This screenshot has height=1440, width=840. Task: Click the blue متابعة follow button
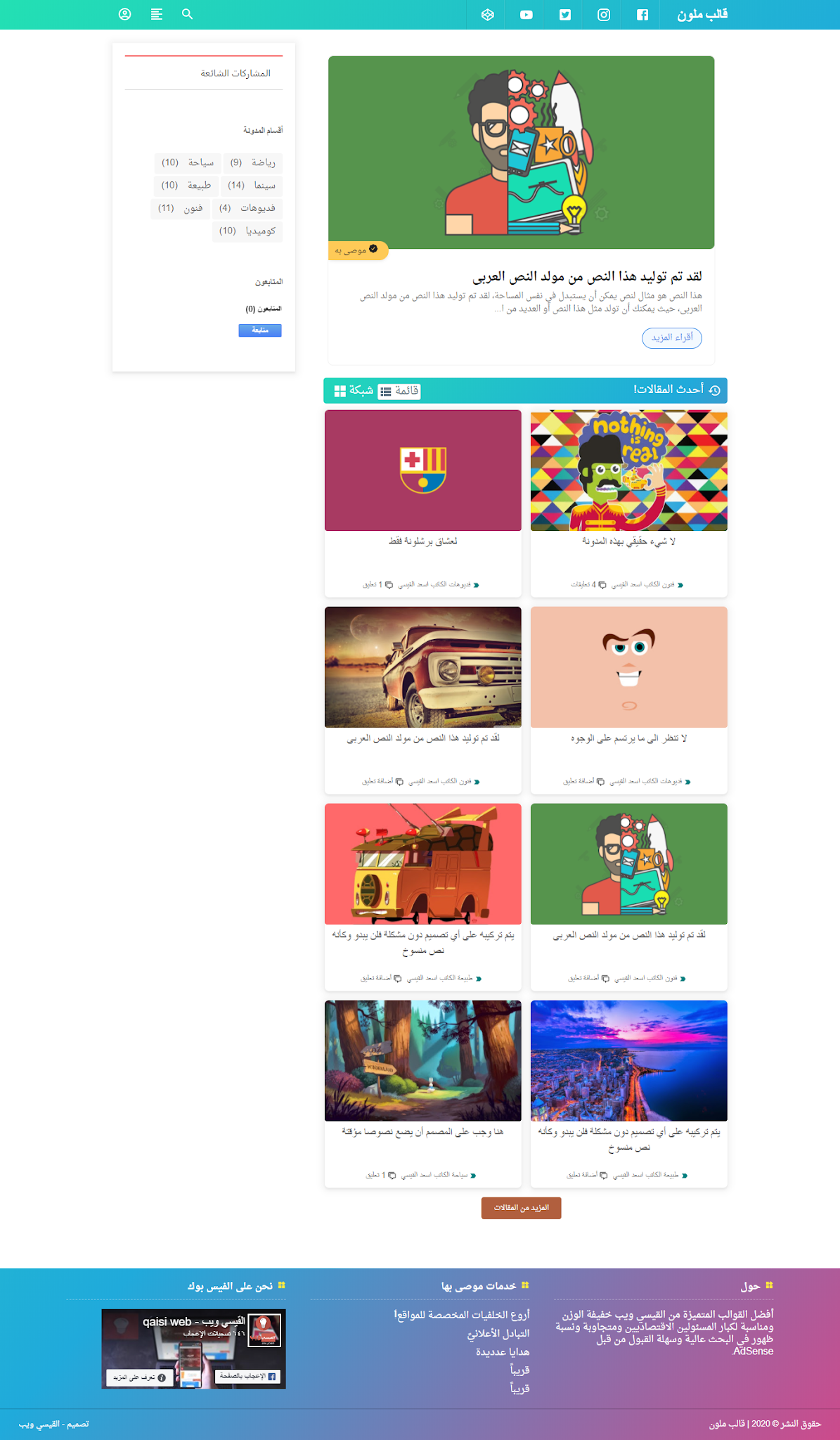pos(260,330)
